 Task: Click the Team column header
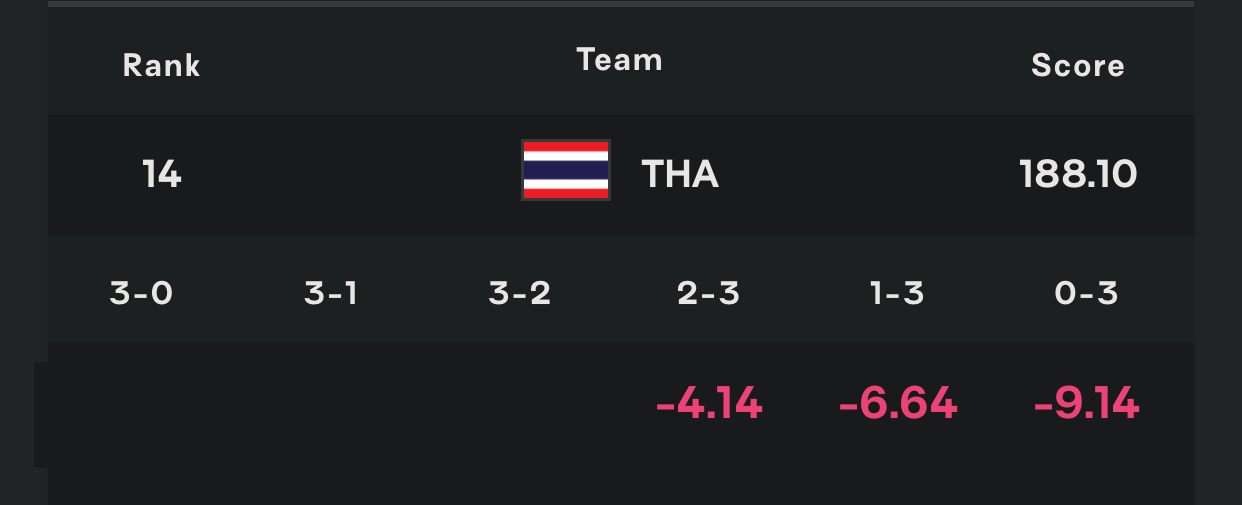[x=620, y=60]
